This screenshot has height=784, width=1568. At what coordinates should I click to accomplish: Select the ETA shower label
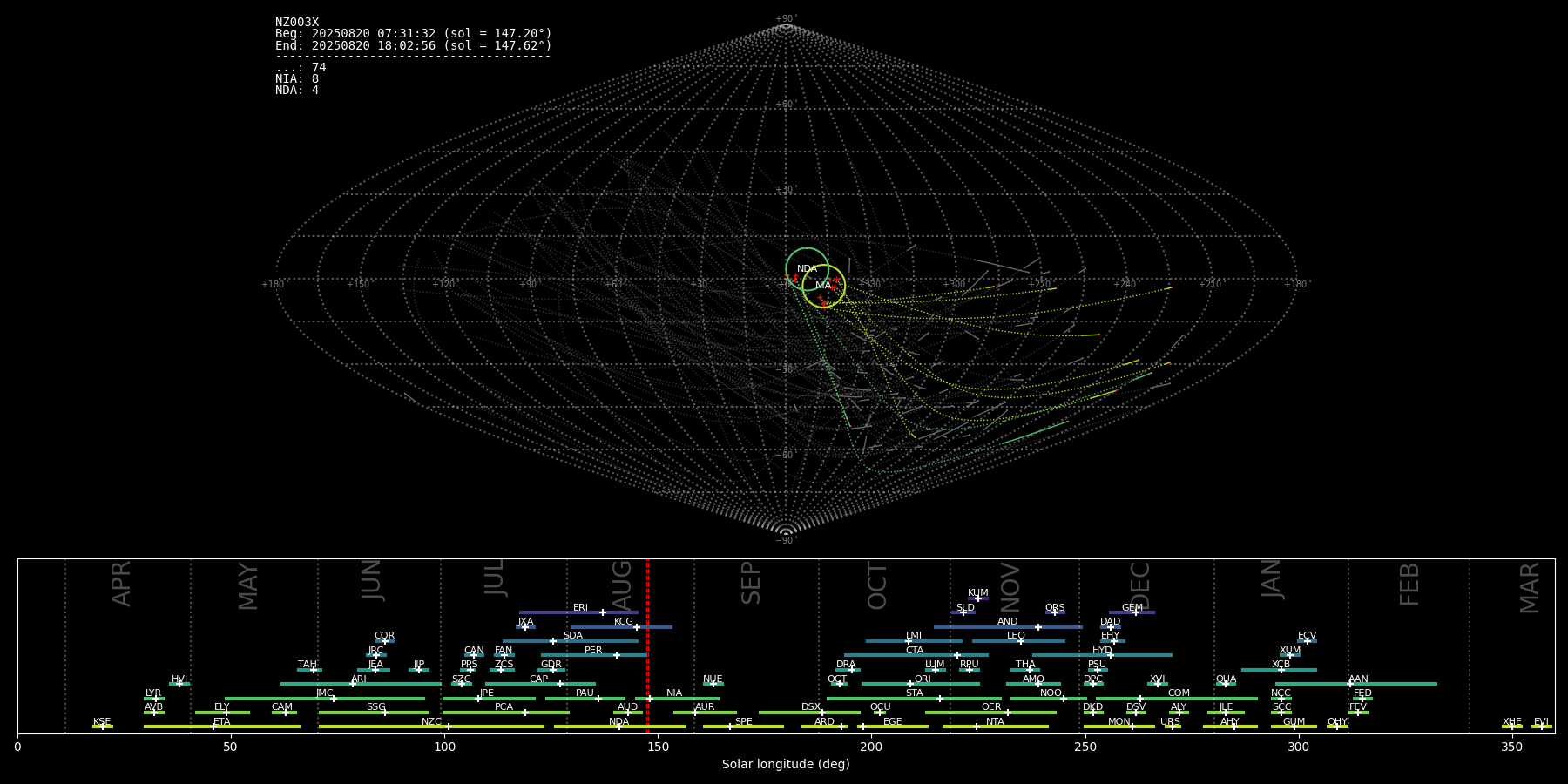(222, 722)
